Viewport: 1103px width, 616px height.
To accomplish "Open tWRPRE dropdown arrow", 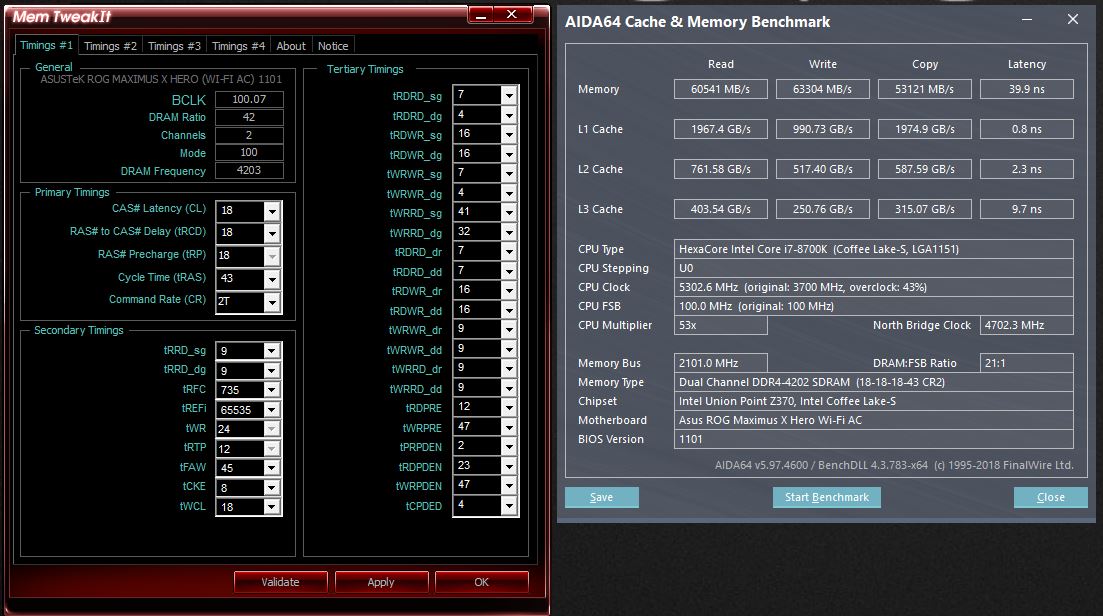I will click(509, 426).
